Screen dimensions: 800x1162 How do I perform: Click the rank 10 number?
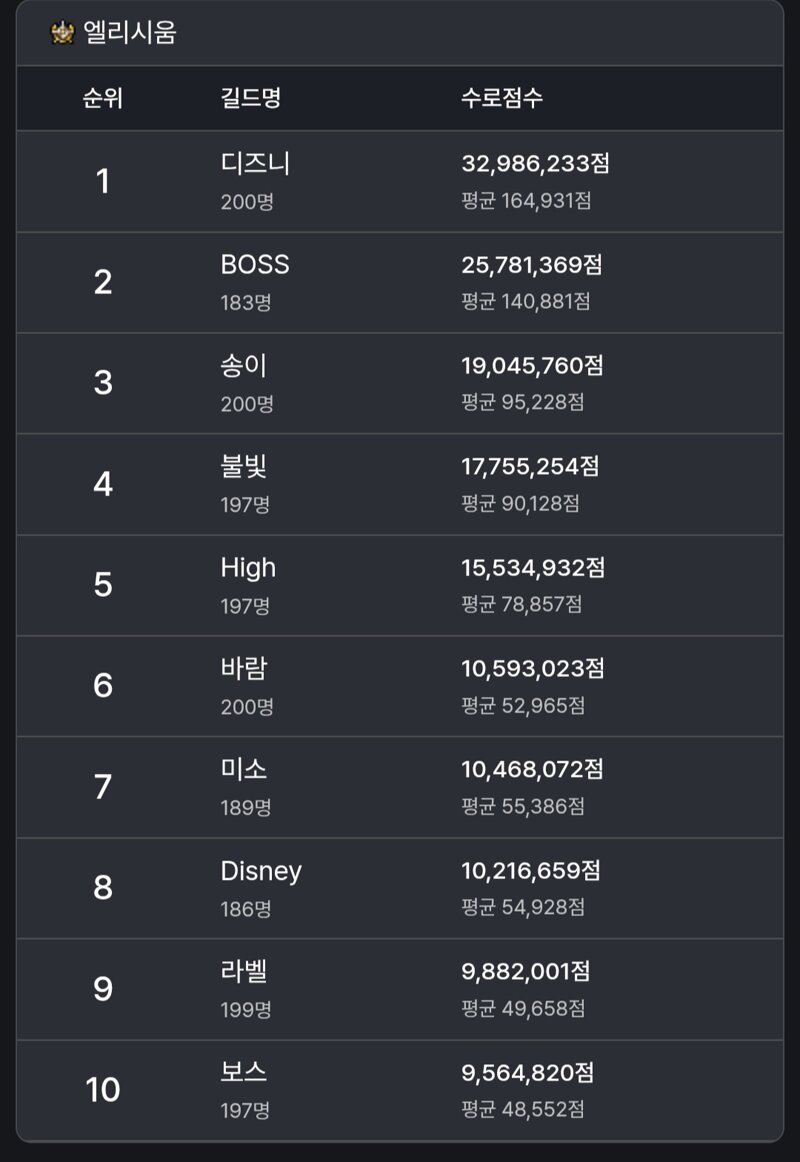[x=102, y=1090]
